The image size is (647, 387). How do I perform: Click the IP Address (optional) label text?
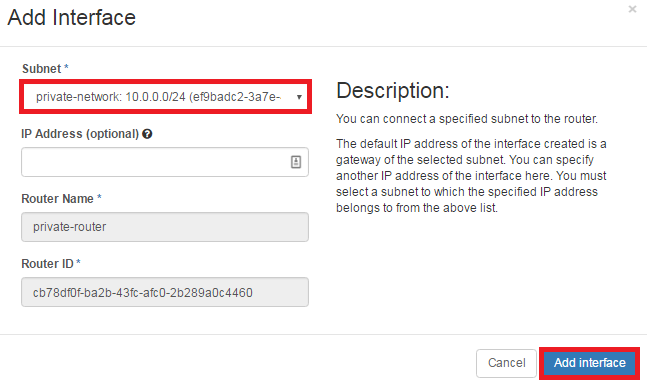(80, 134)
